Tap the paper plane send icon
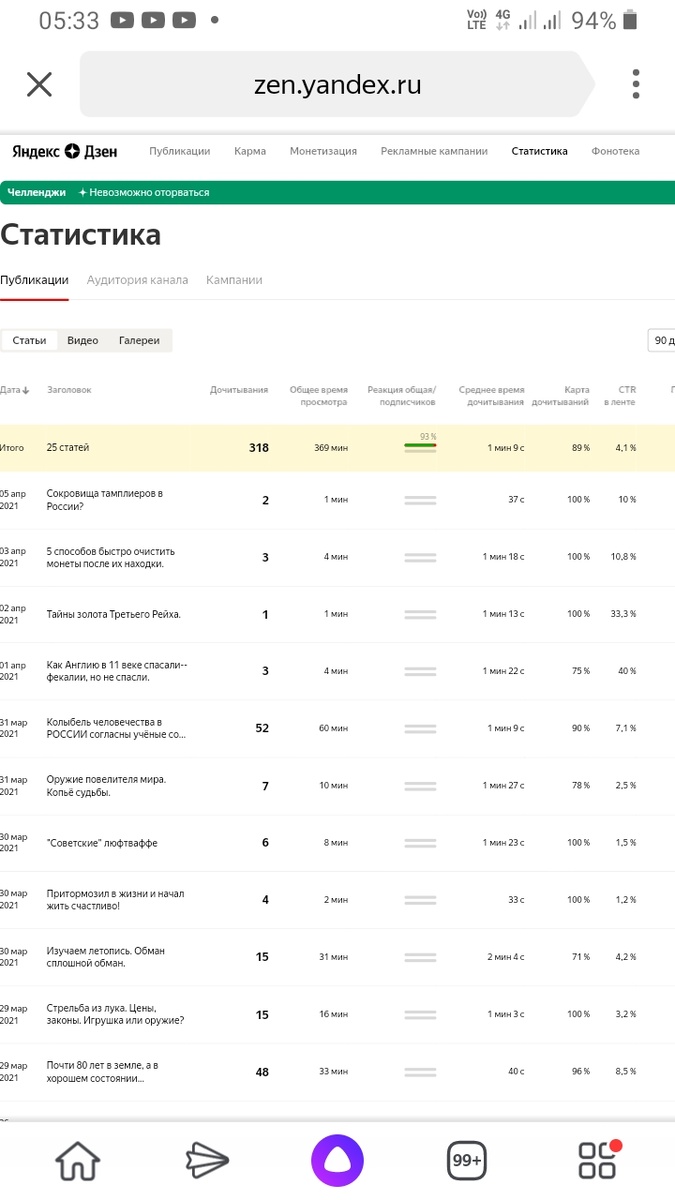This screenshot has width=675, height=1200. 207,1161
